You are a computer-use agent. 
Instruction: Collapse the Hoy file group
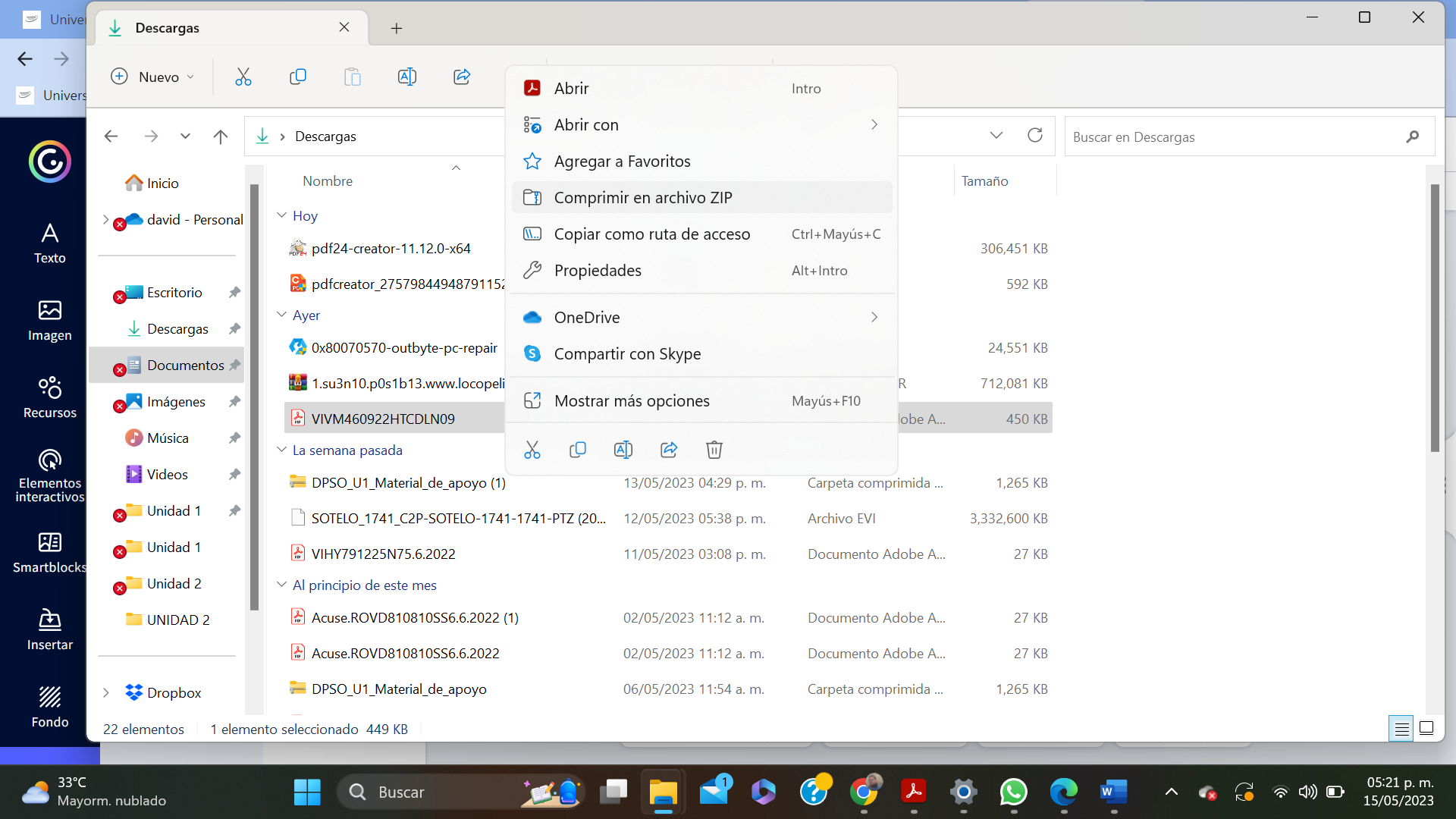[281, 215]
